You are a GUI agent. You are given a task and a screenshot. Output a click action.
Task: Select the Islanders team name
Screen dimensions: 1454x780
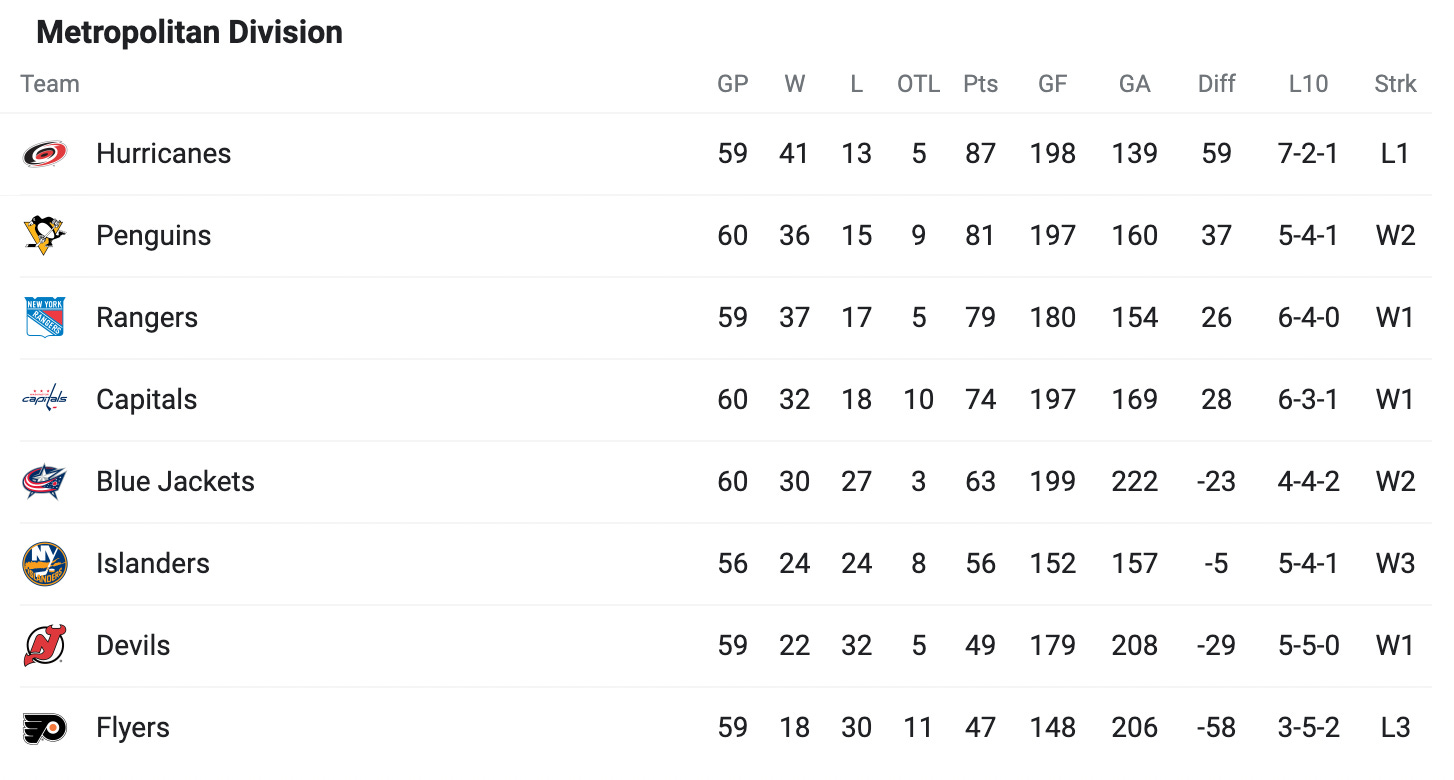click(x=153, y=564)
